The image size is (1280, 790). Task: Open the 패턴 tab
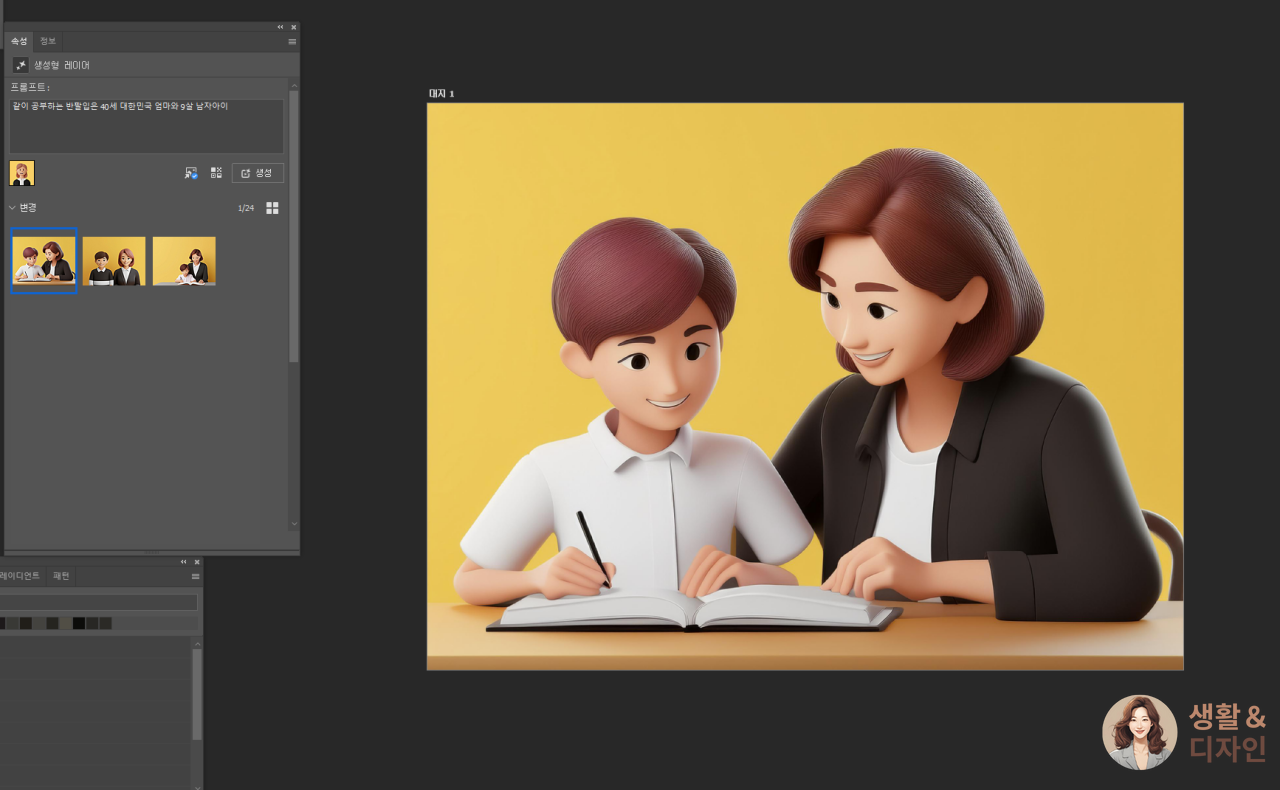61,576
